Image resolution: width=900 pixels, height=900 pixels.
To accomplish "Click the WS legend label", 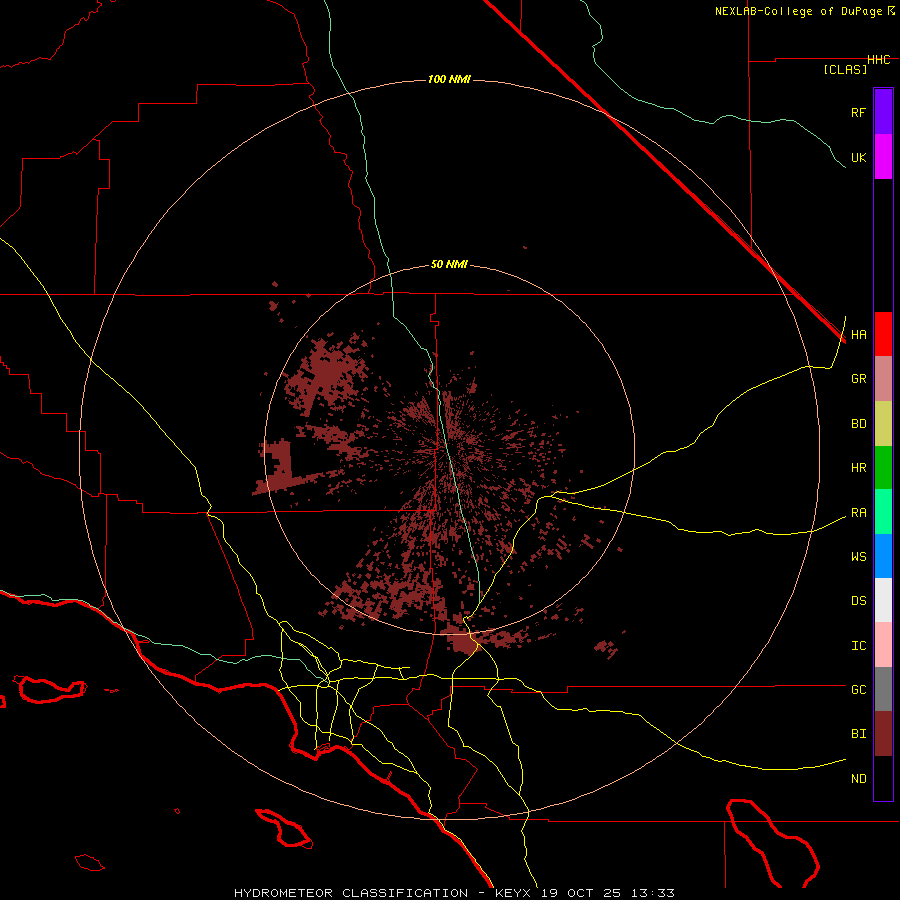I will point(858,556).
